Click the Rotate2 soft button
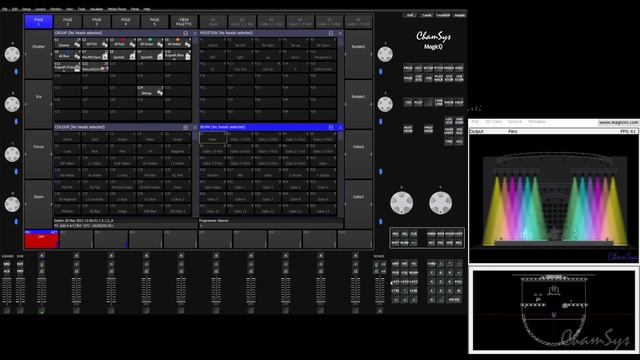The height and width of the screenshot is (360, 640). pyautogui.click(x=358, y=54)
